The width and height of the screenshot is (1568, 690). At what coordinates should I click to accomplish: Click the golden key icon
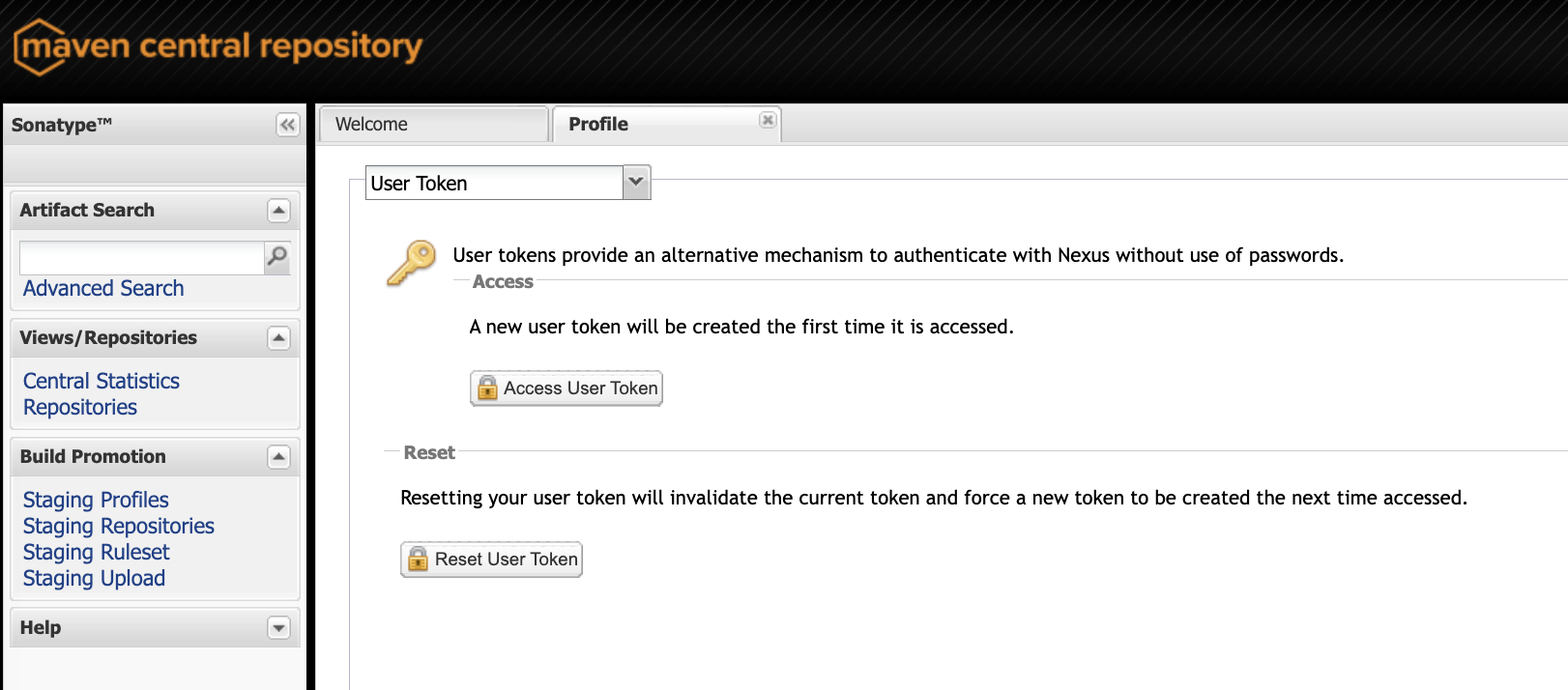[412, 263]
